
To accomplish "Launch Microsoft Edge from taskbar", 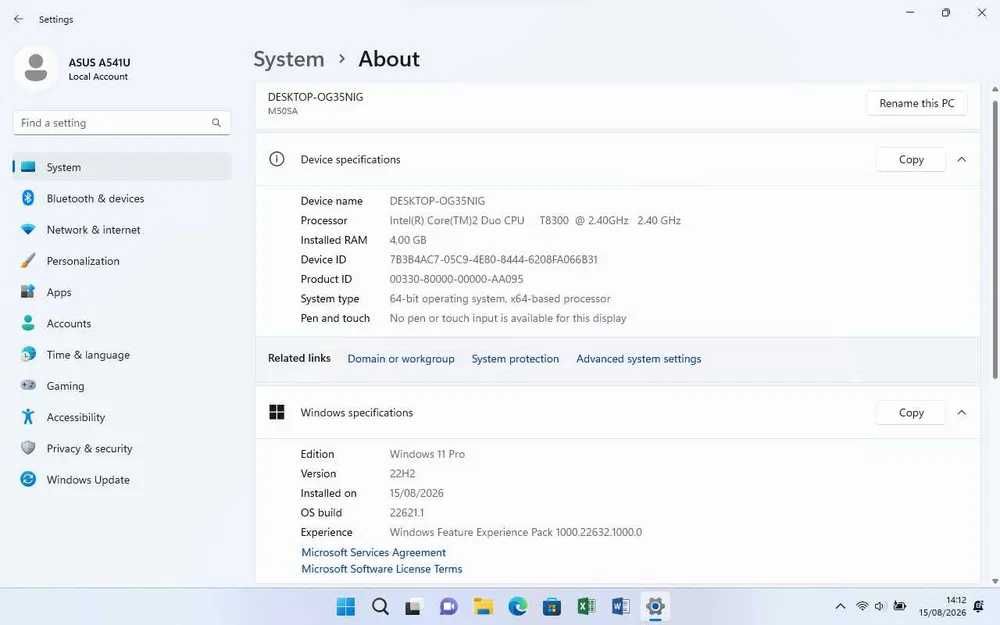I will point(517,607).
